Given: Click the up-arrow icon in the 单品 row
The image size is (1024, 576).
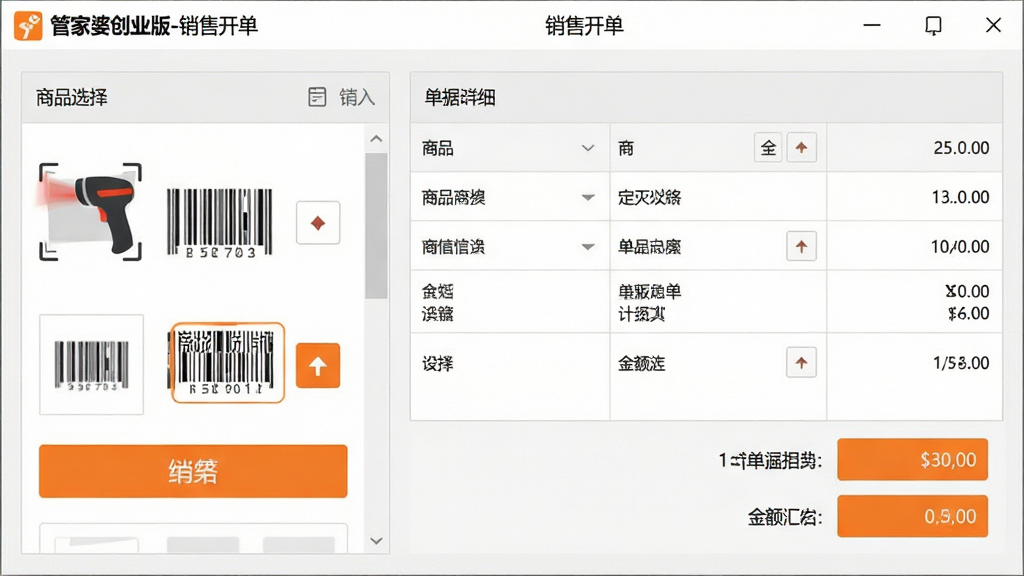Looking at the screenshot, I should coord(801,246).
